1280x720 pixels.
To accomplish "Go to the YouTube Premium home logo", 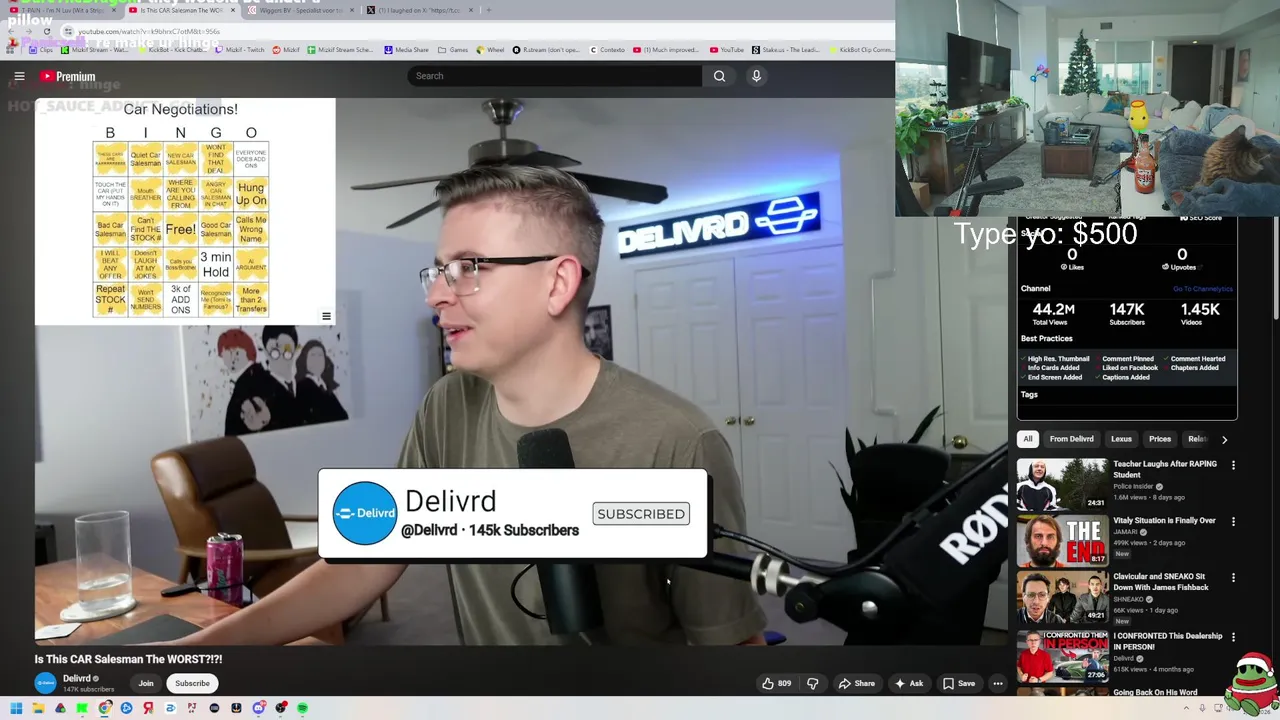I will [x=68, y=76].
